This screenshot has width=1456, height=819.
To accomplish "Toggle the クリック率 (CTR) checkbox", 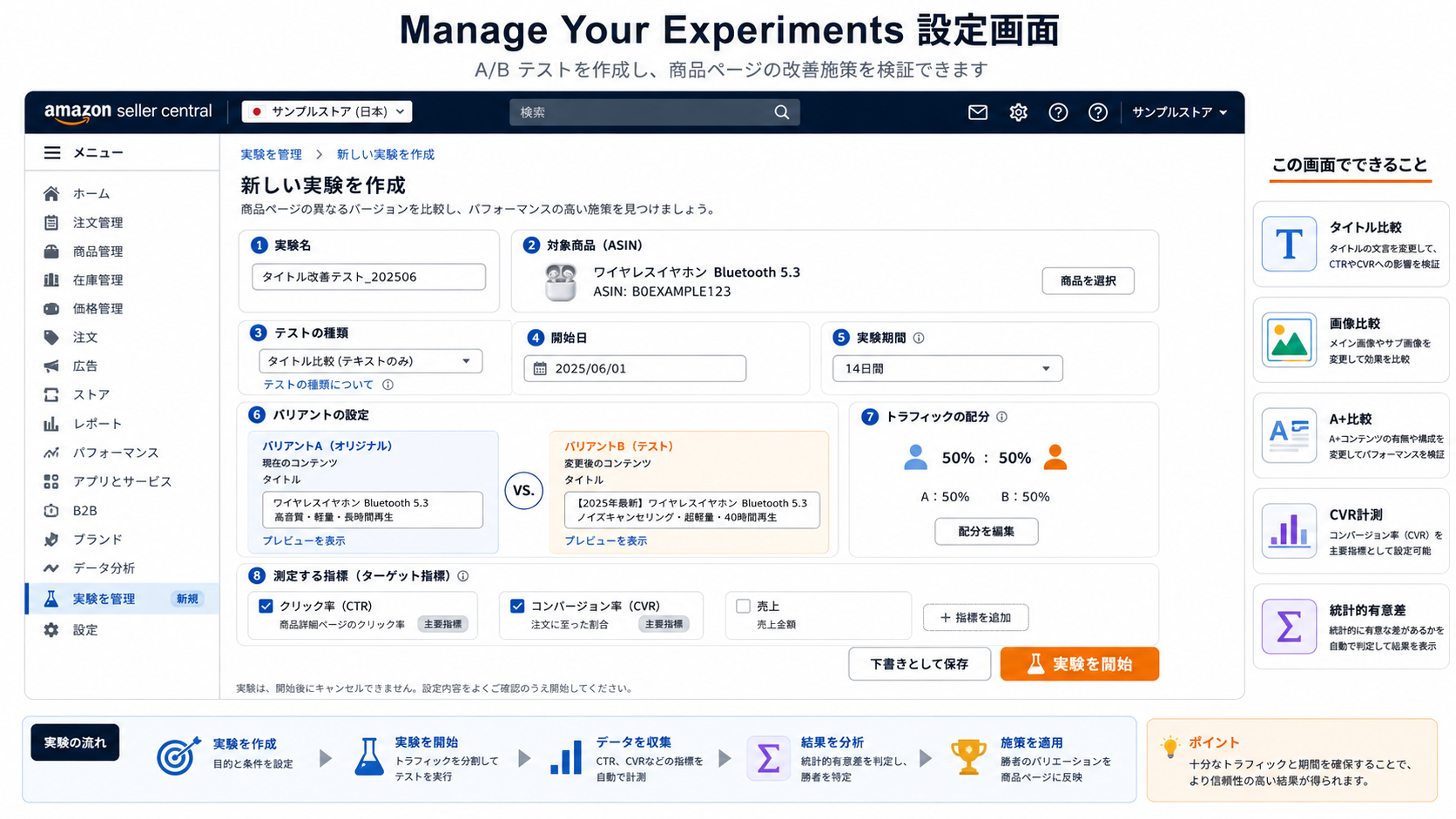I will [266, 606].
